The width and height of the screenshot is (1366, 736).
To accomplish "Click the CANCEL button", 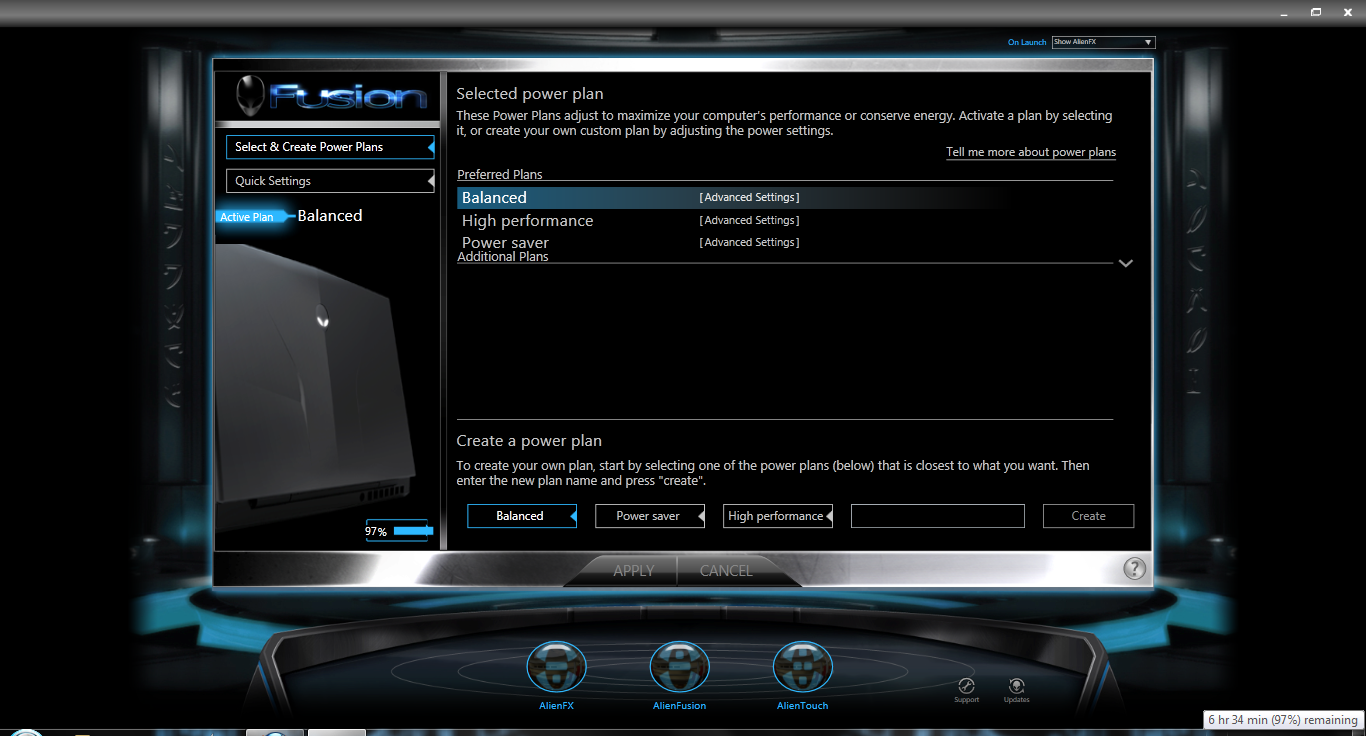I will tap(727, 571).
